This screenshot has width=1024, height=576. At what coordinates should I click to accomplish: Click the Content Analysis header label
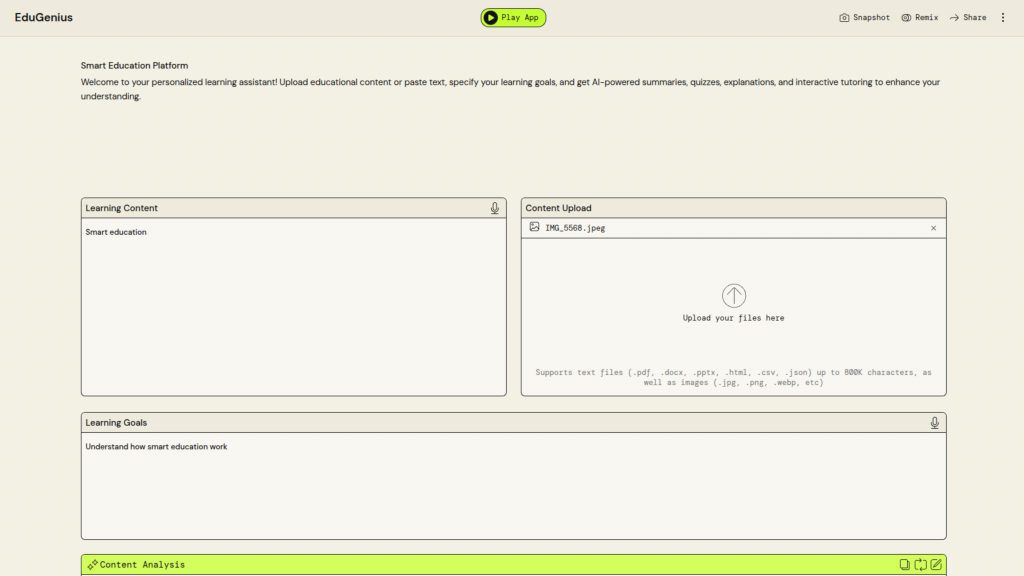(x=142, y=565)
